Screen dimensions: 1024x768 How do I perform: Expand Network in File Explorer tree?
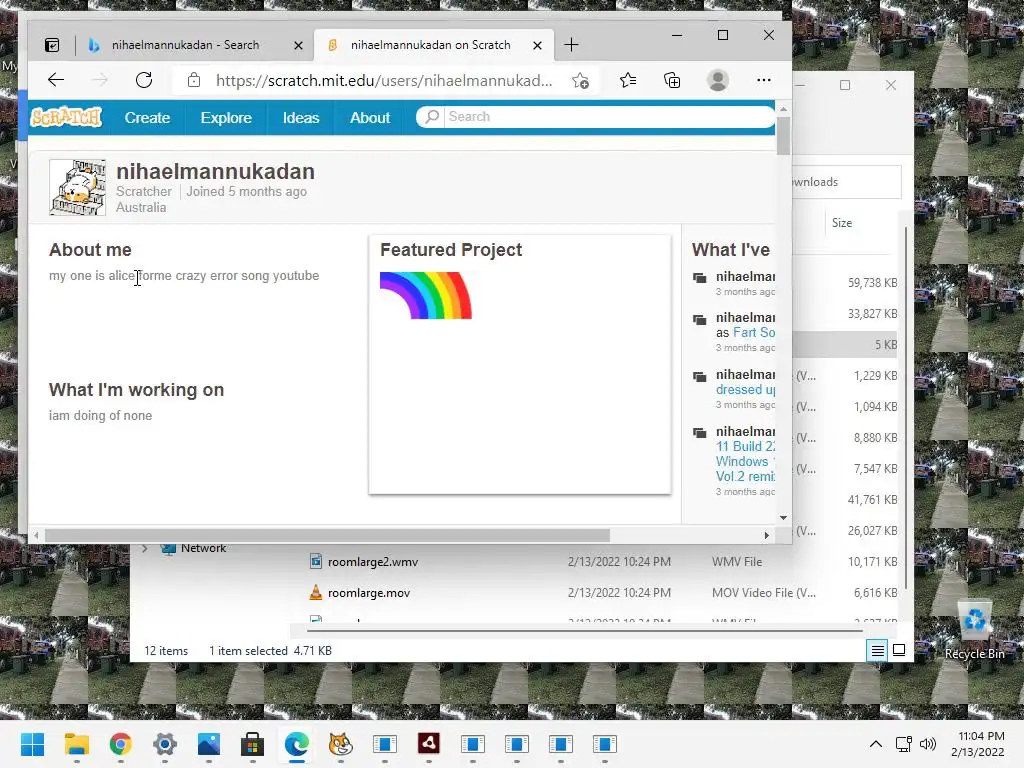145,549
